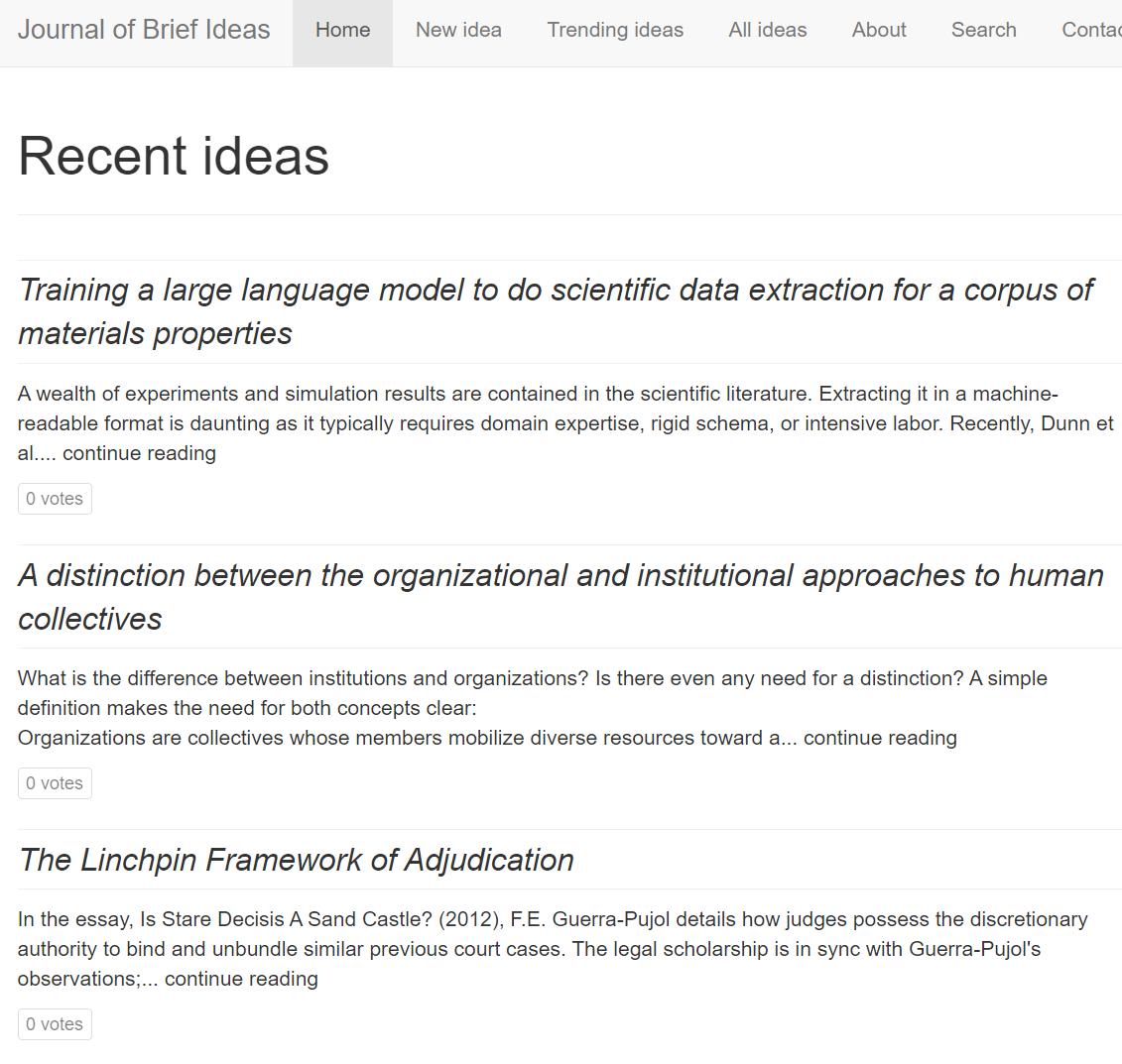Continue reading the human collectives idea
Viewport: 1122px width, 1064px height.
click(880, 738)
